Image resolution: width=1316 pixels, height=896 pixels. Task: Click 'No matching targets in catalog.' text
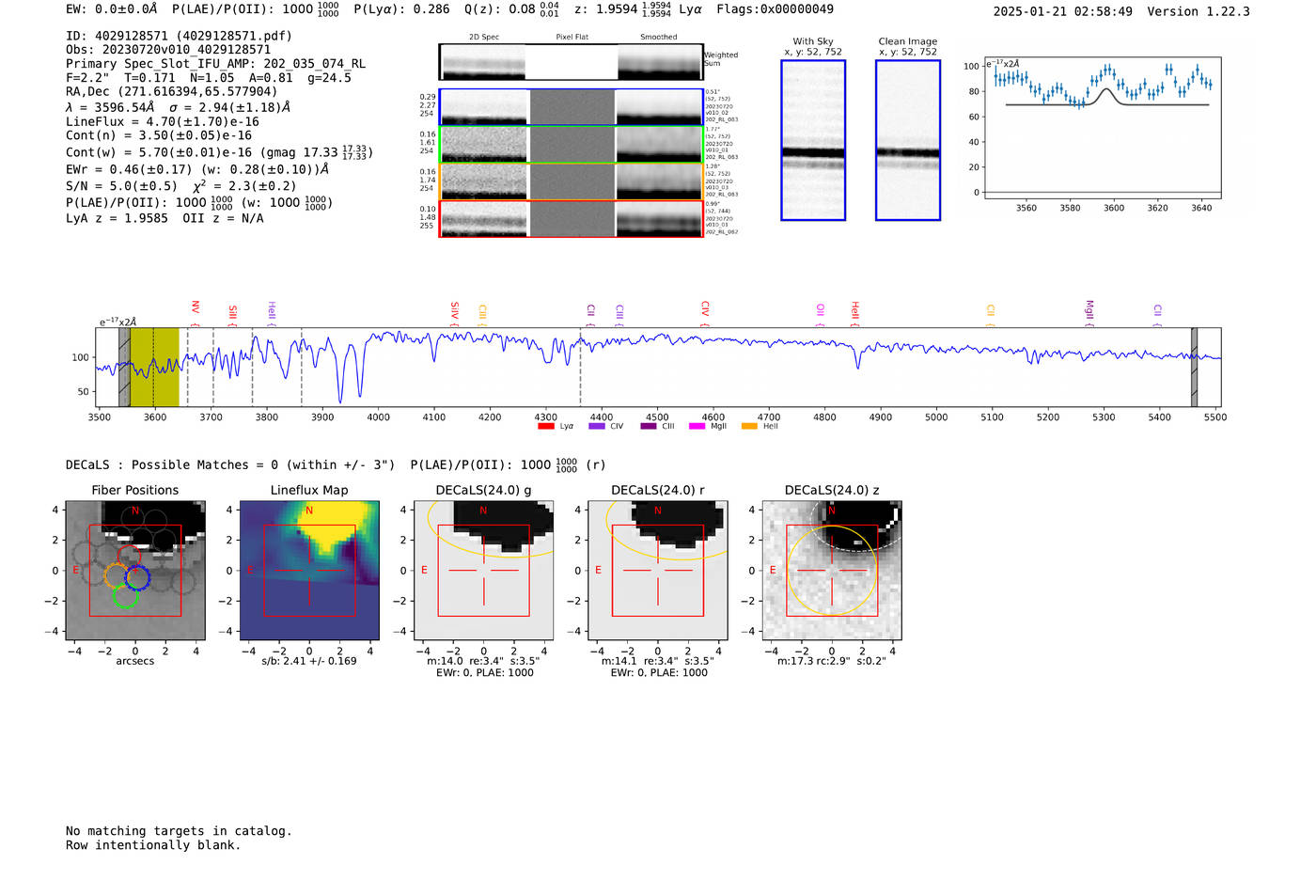pyautogui.click(x=179, y=831)
